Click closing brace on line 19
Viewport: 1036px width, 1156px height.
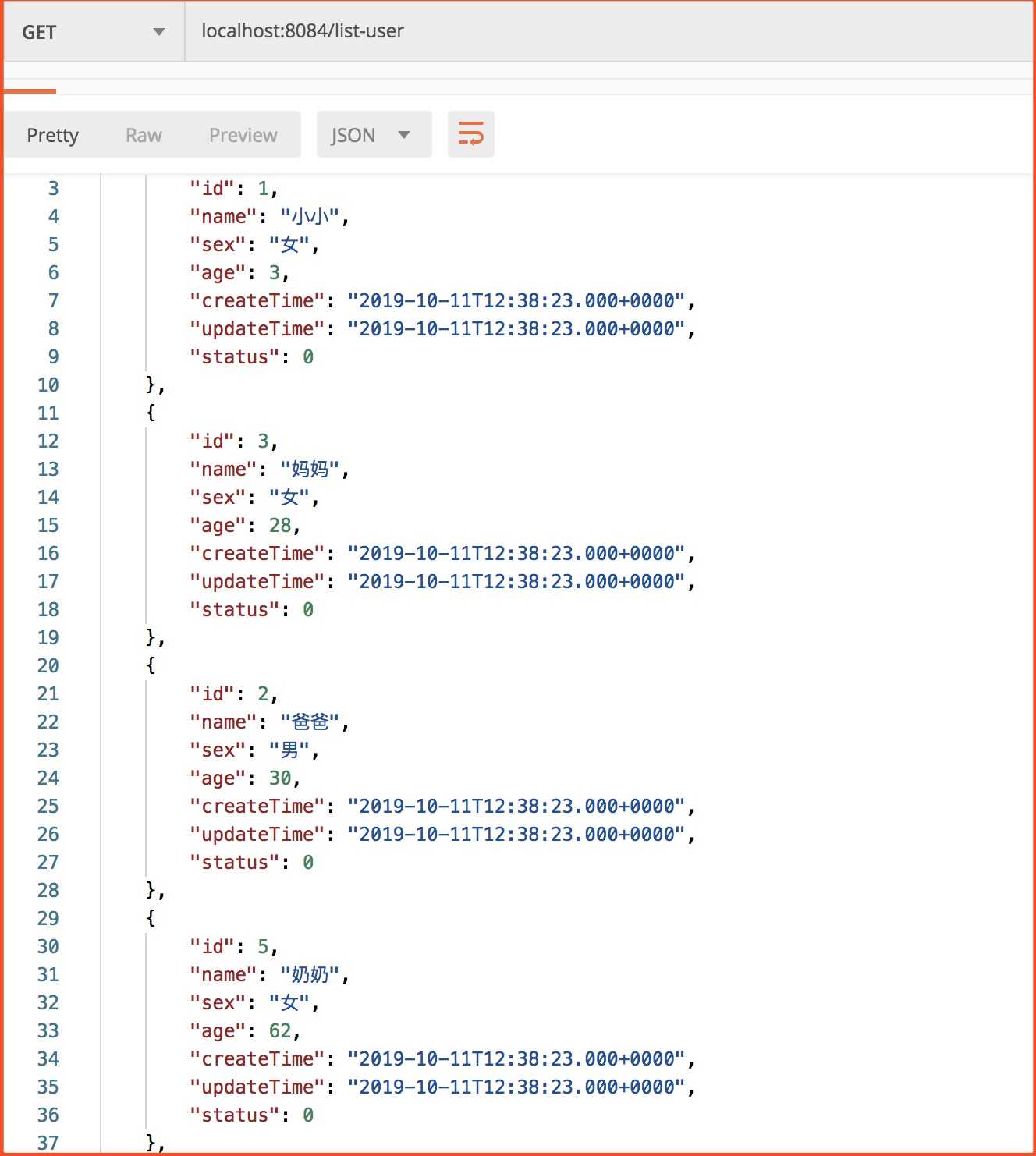coord(155,637)
